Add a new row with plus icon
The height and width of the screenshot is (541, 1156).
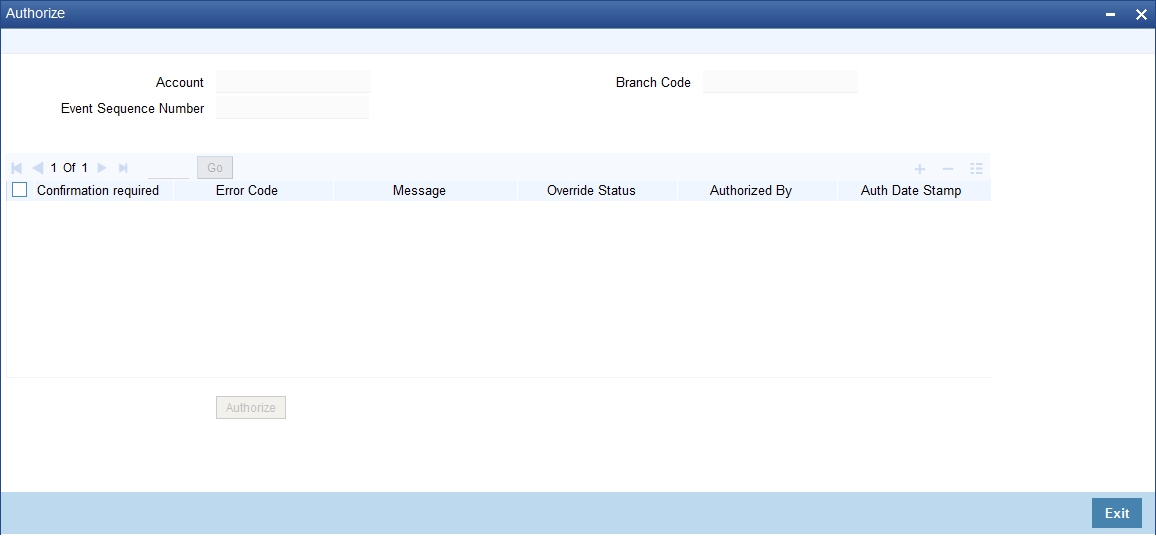click(919, 169)
